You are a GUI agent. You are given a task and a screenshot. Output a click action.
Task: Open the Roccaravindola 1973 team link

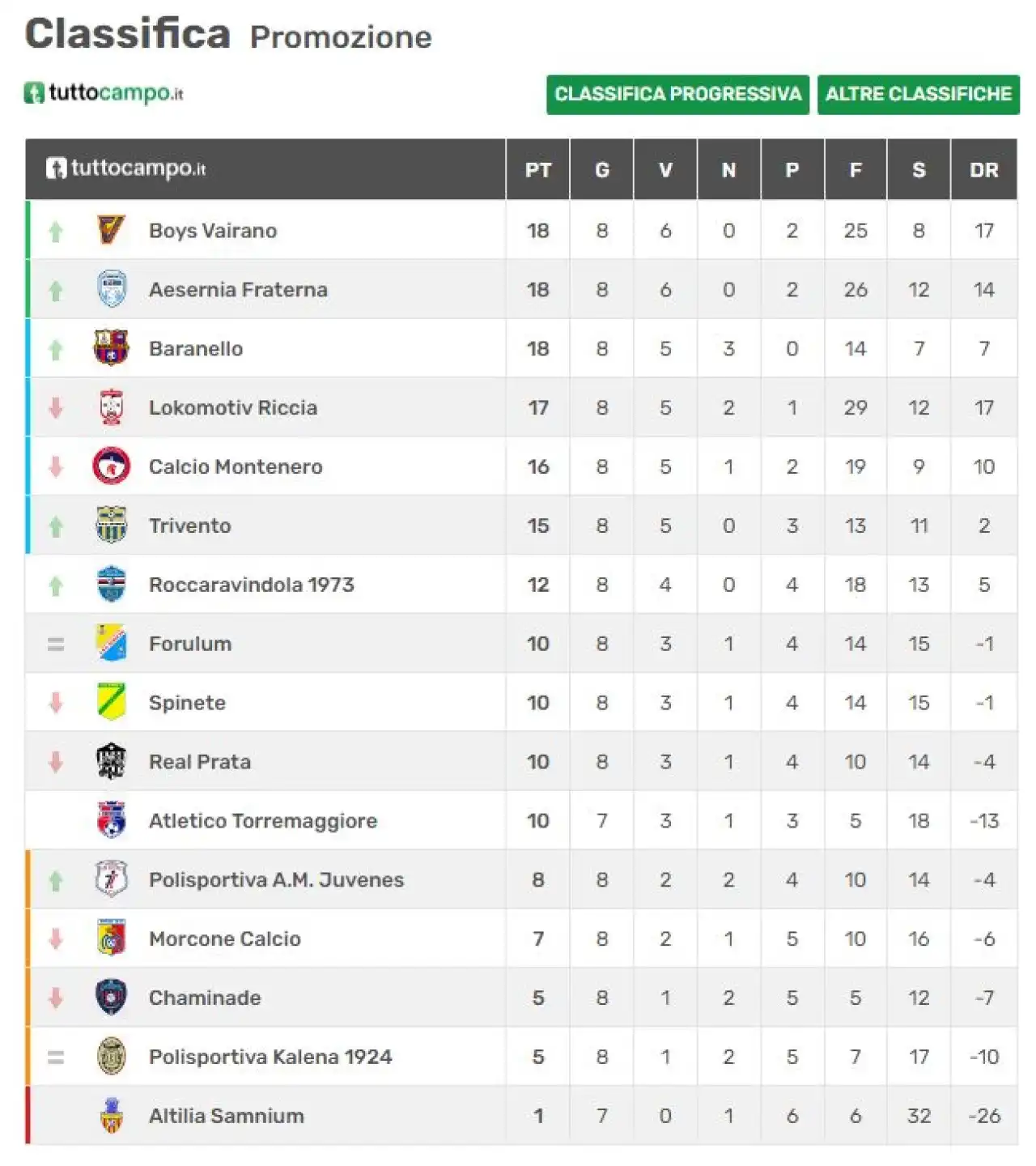[x=251, y=585]
